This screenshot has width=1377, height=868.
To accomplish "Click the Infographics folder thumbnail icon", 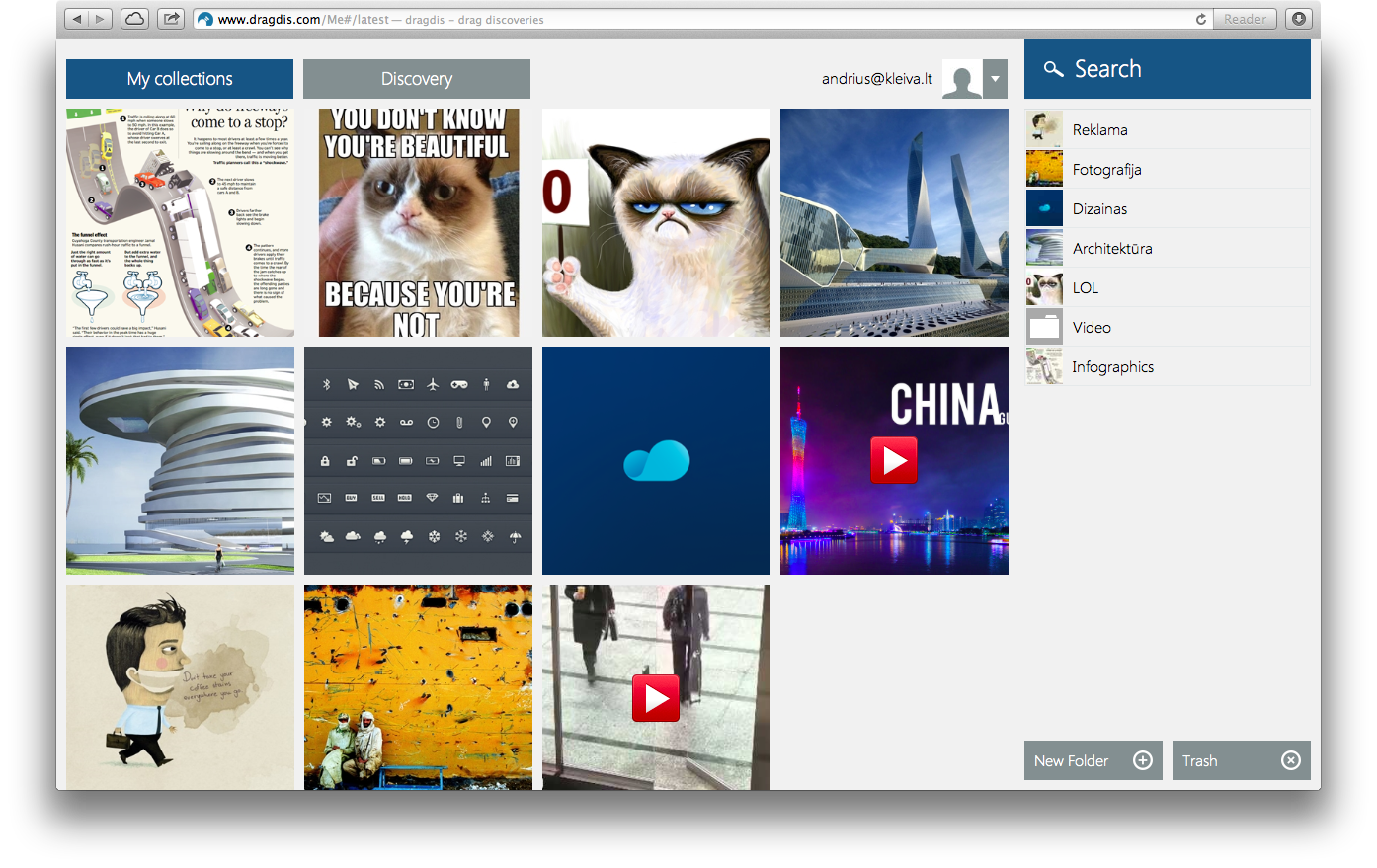I will (x=1044, y=366).
